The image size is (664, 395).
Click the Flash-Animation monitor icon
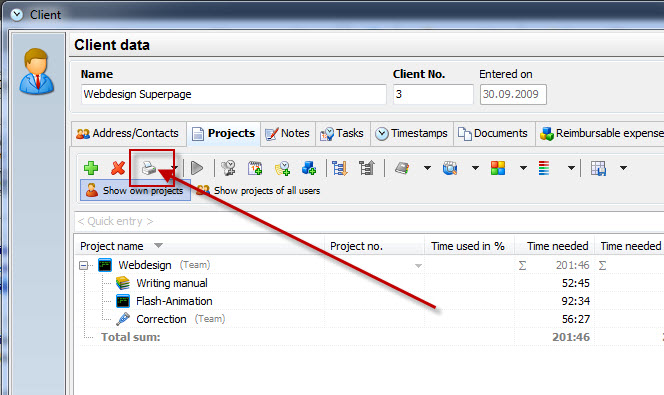pyautogui.click(x=123, y=301)
